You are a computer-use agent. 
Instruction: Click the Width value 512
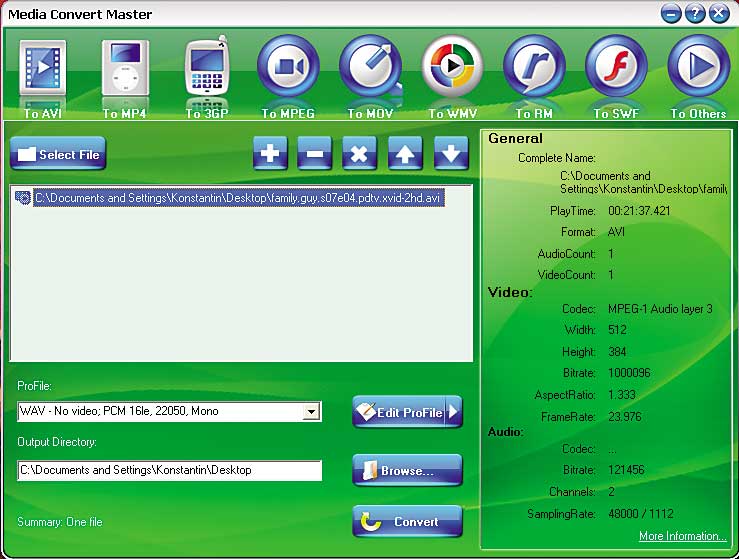coord(617,329)
